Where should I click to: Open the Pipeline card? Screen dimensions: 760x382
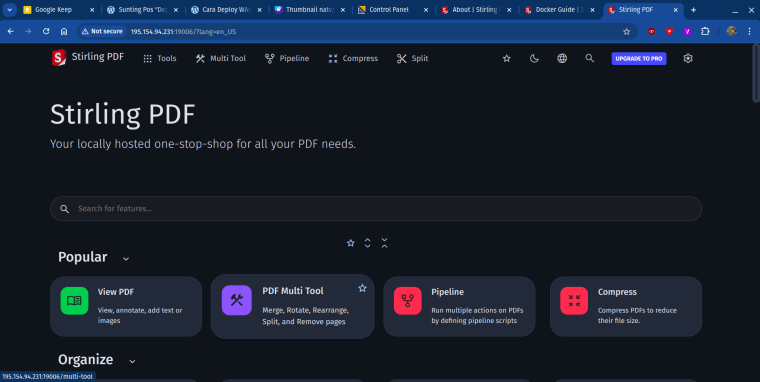coord(459,306)
